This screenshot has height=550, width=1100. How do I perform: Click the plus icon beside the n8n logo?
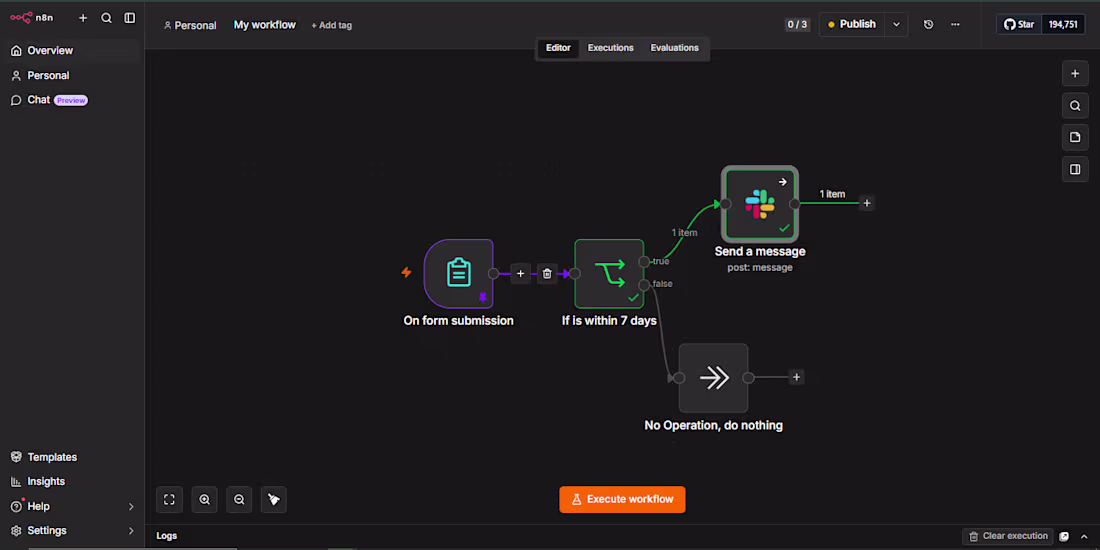coord(83,18)
